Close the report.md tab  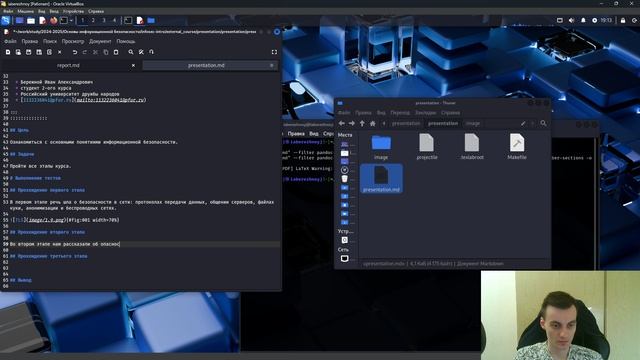click(133, 65)
